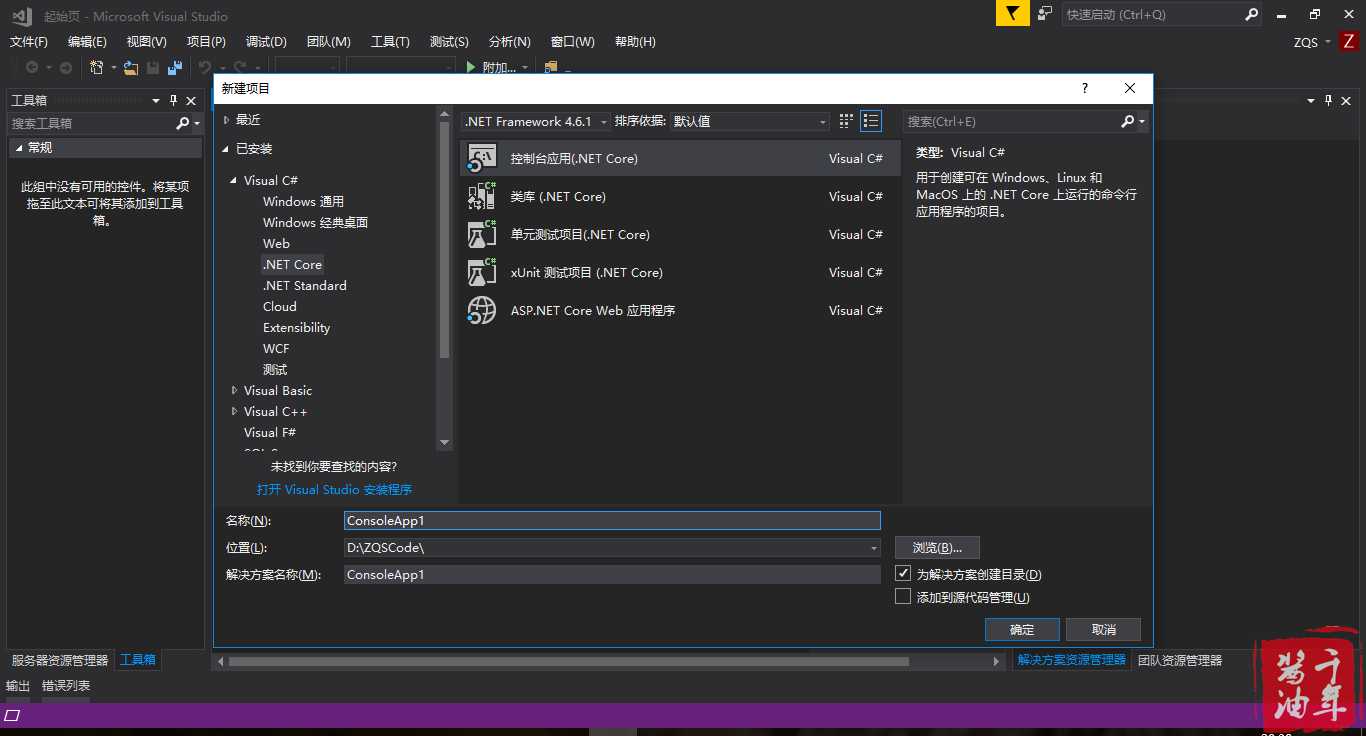Click the yellow notifications flag icon

coord(1012,14)
